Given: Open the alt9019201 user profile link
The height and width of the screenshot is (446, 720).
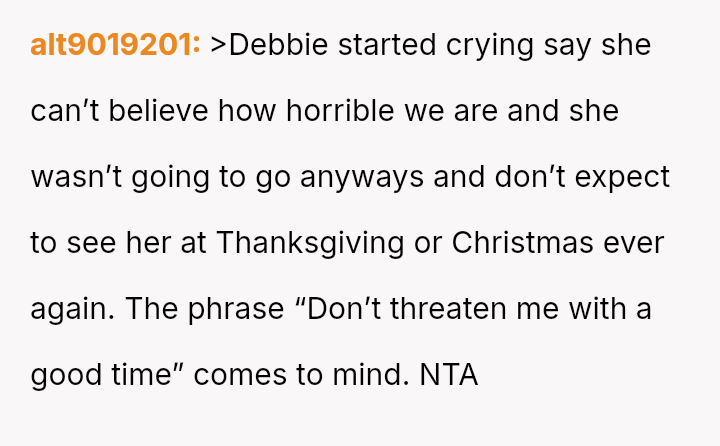Looking at the screenshot, I should point(116,45).
